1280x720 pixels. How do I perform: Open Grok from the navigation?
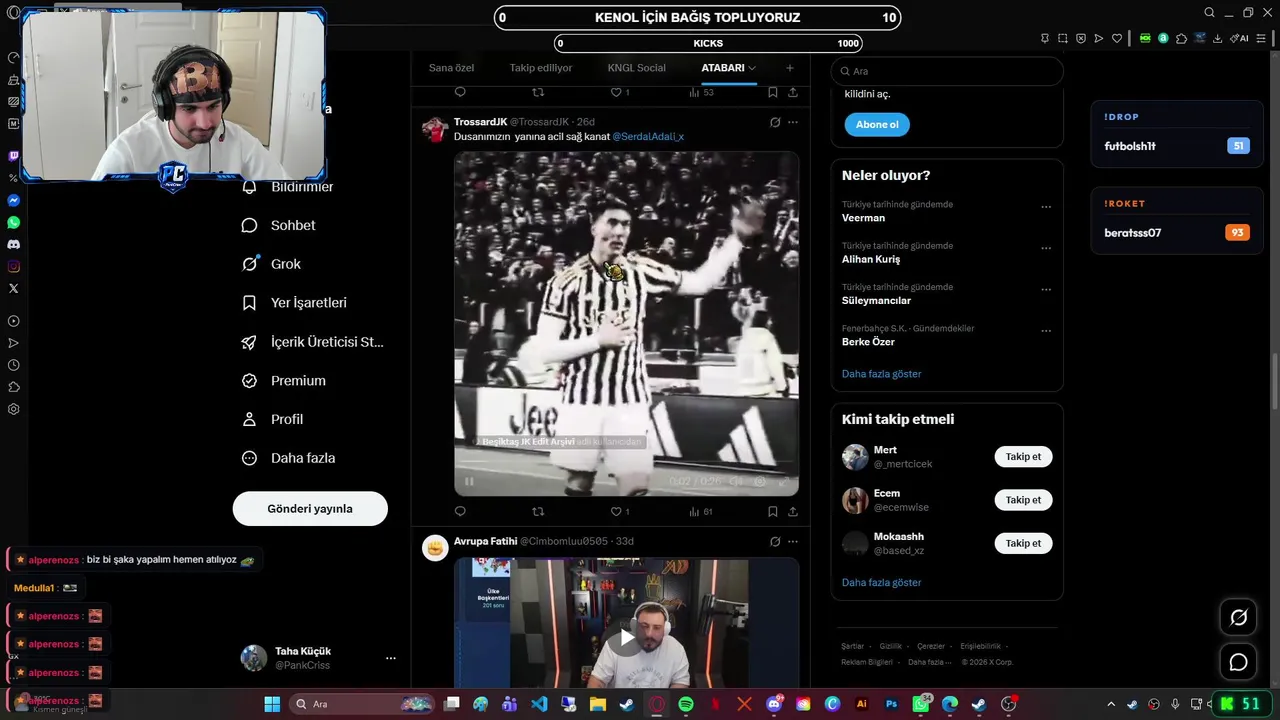coord(271,264)
